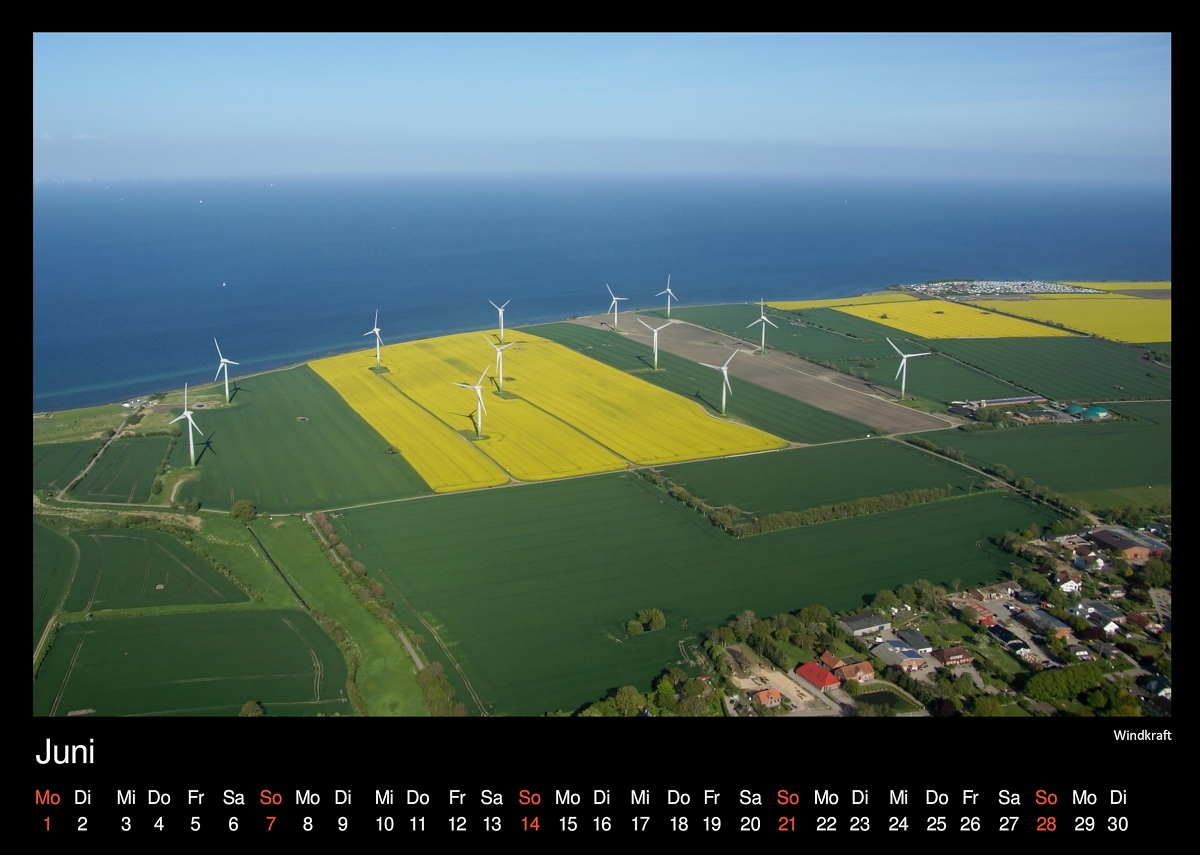Select date number 30

click(x=1118, y=824)
